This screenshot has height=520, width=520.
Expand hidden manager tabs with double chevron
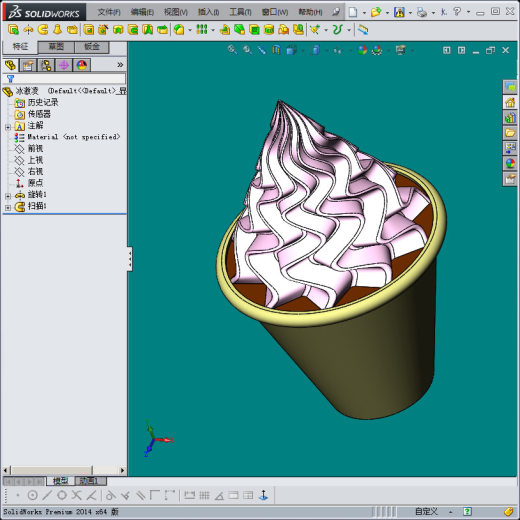tap(120, 65)
